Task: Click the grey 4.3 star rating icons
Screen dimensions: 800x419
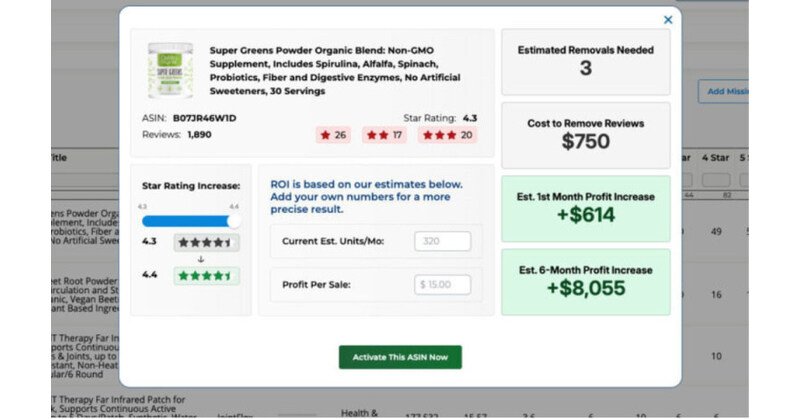Action: point(206,243)
